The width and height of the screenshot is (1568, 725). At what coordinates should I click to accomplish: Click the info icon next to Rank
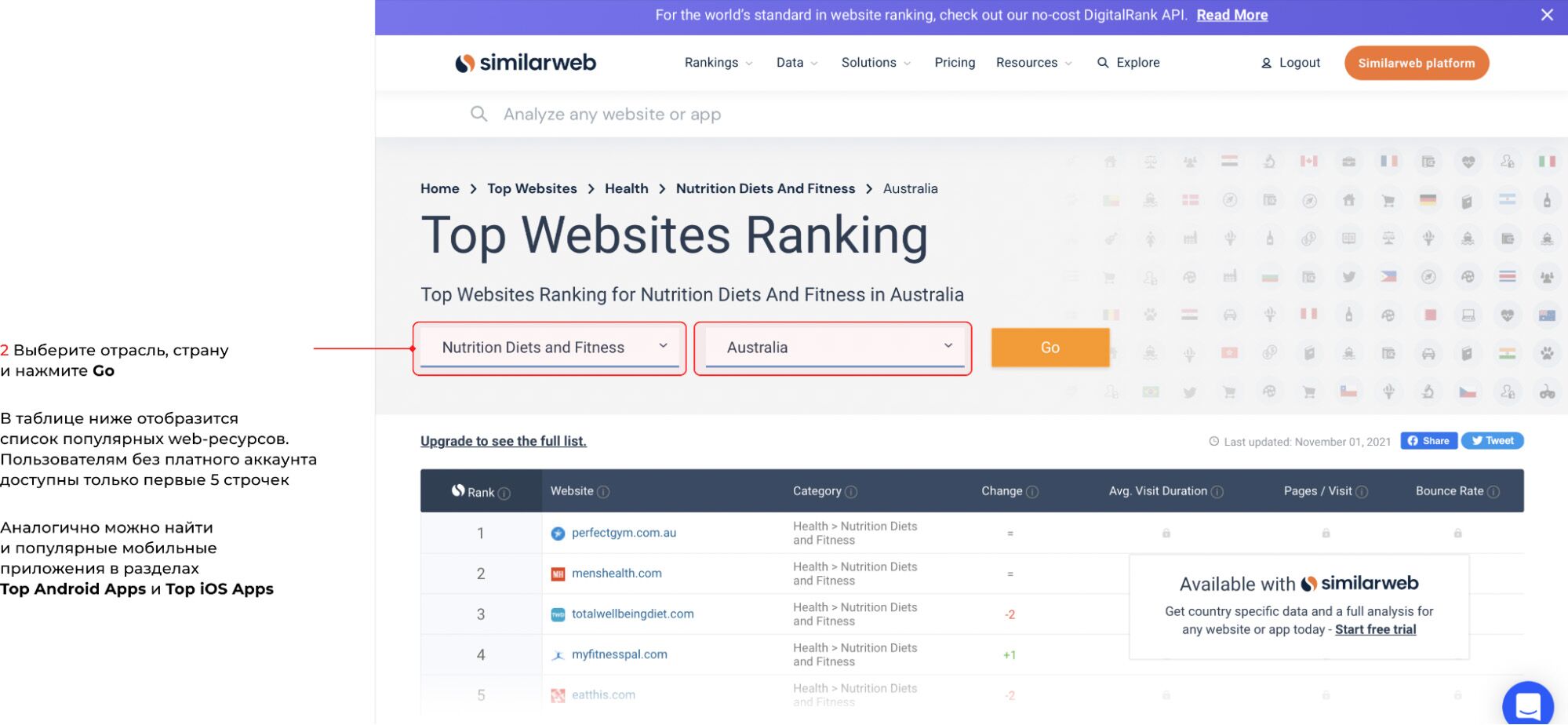coord(504,494)
